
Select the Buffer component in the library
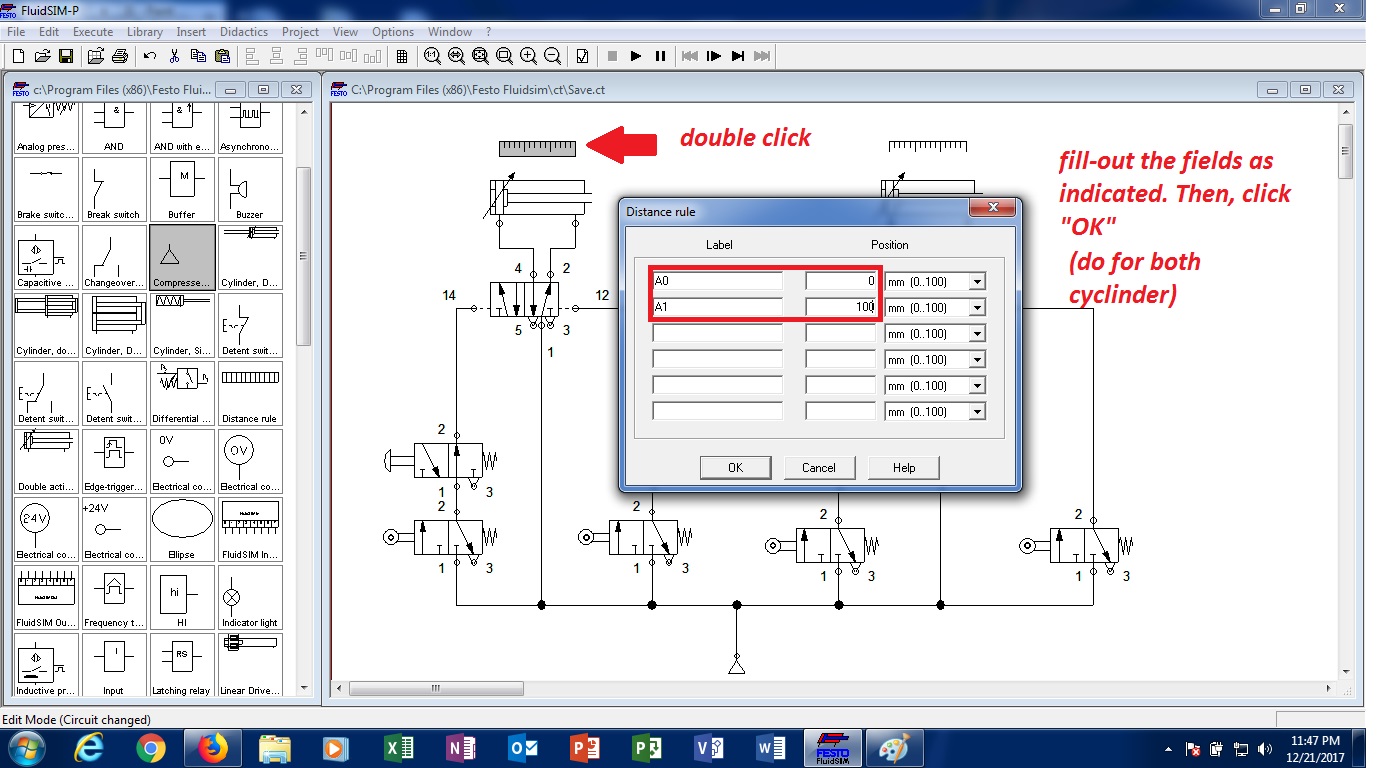pyautogui.click(x=182, y=189)
